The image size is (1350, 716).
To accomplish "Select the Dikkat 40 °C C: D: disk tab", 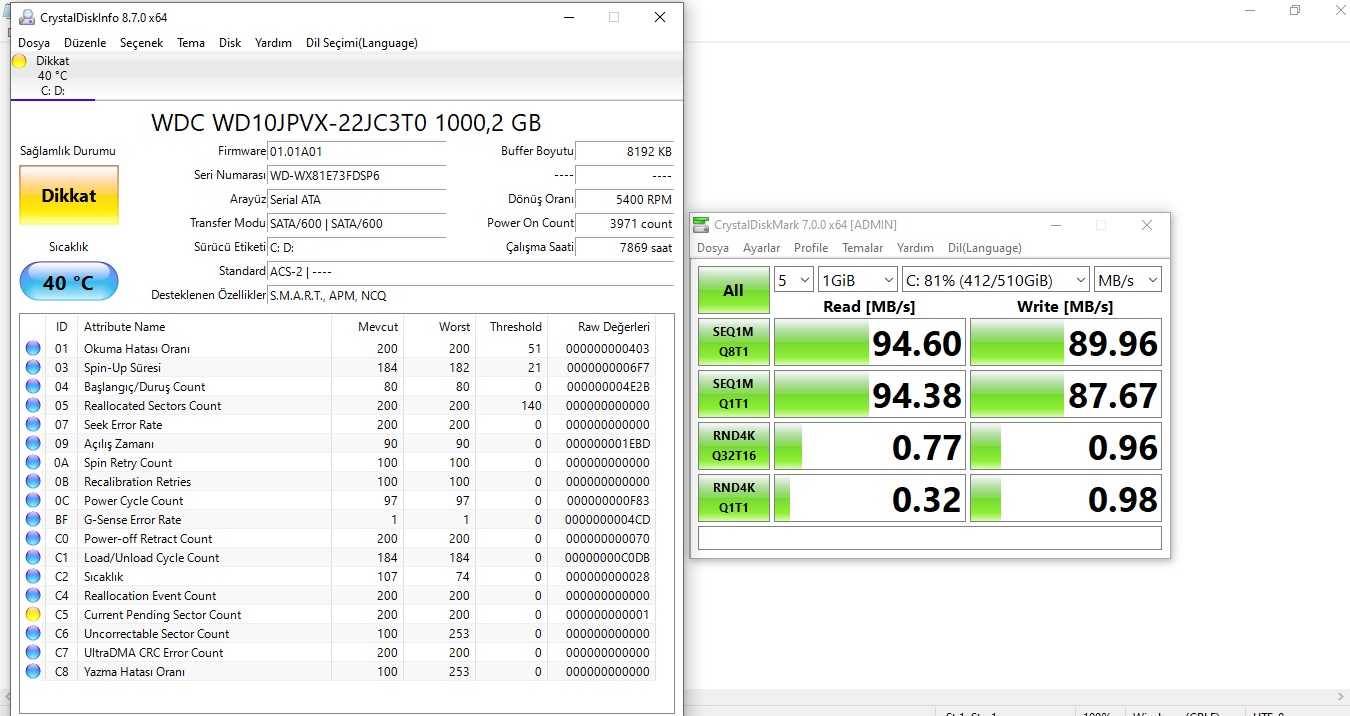I will tap(53, 76).
